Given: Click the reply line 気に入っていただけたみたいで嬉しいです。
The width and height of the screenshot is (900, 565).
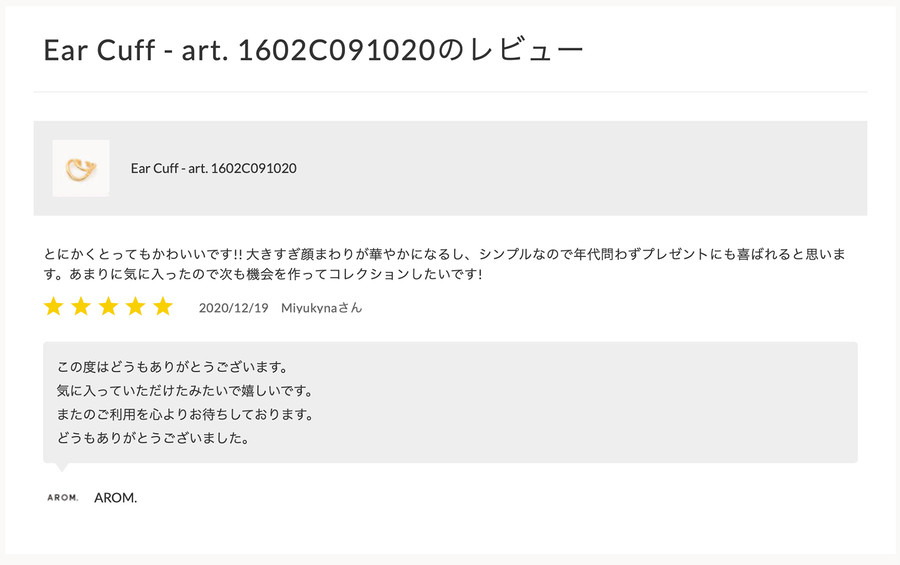Looking at the screenshot, I should [185, 390].
